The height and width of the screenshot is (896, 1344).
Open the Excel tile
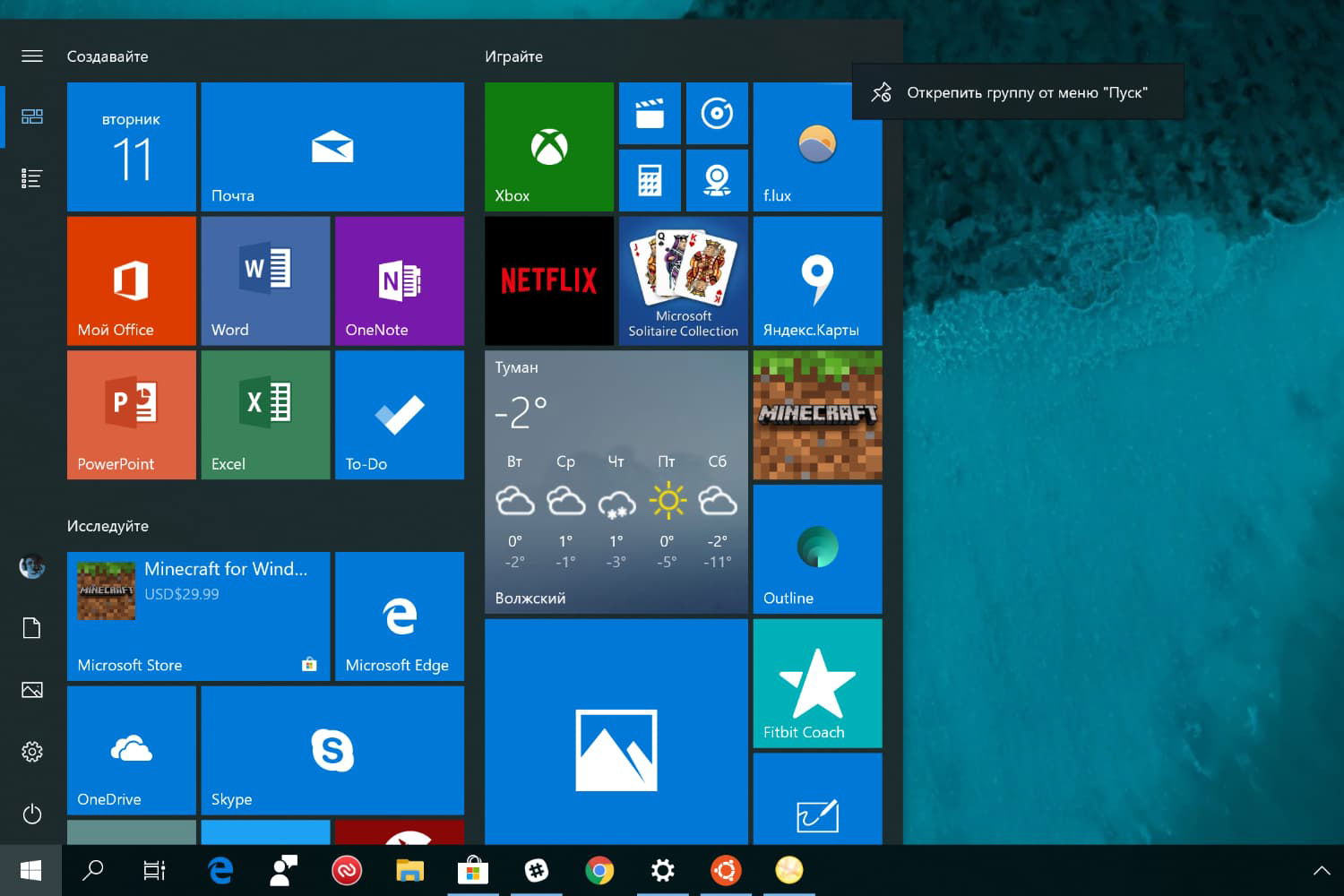(x=265, y=415)
